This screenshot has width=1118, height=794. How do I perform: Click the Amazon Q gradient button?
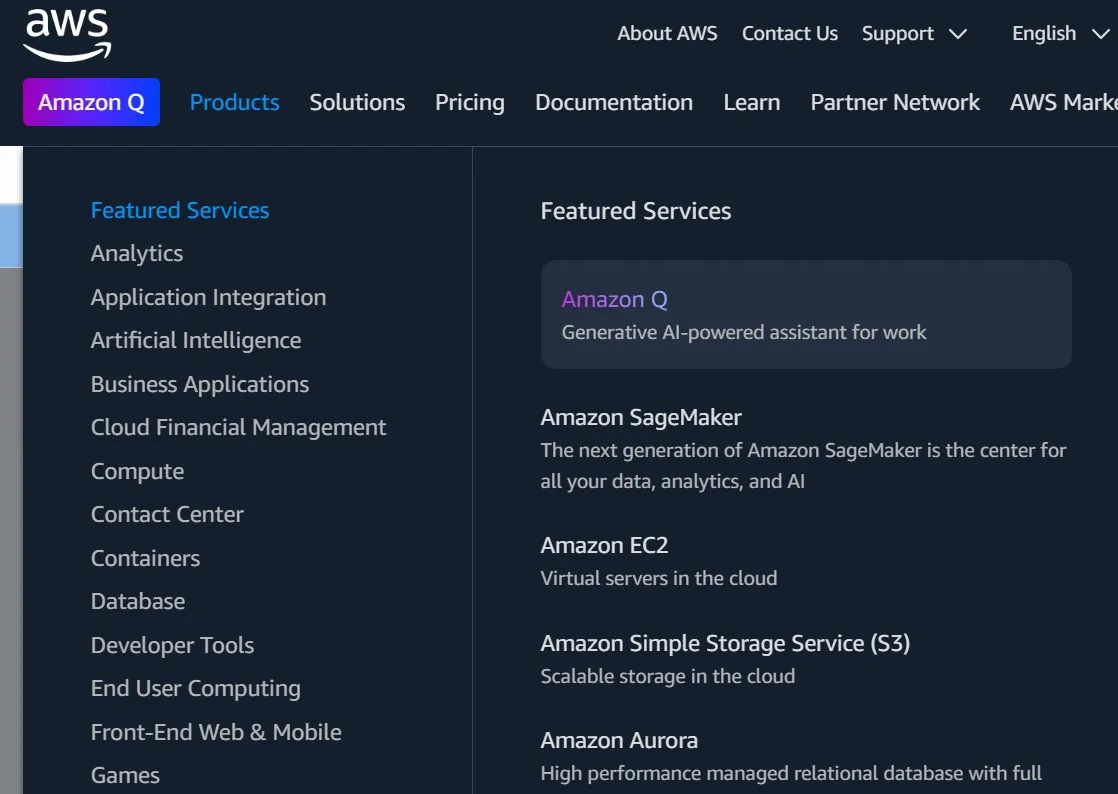[91, 102]
